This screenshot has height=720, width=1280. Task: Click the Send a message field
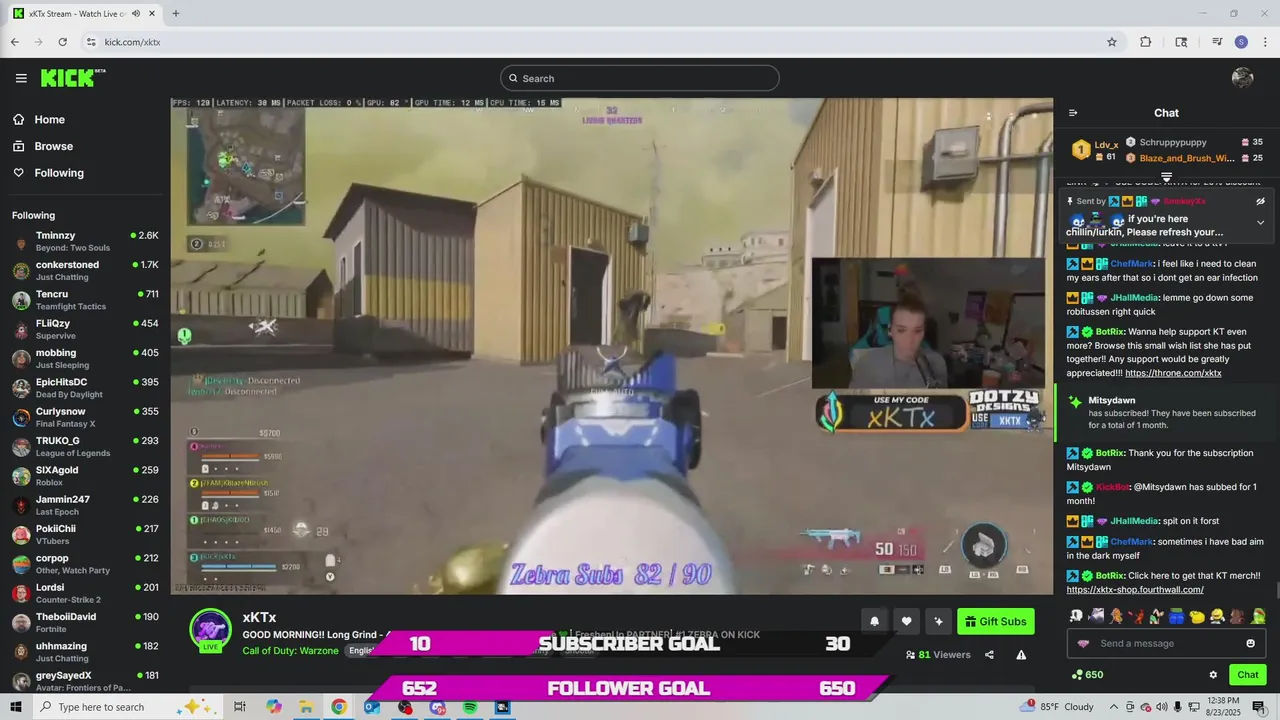click(1166, 643)
